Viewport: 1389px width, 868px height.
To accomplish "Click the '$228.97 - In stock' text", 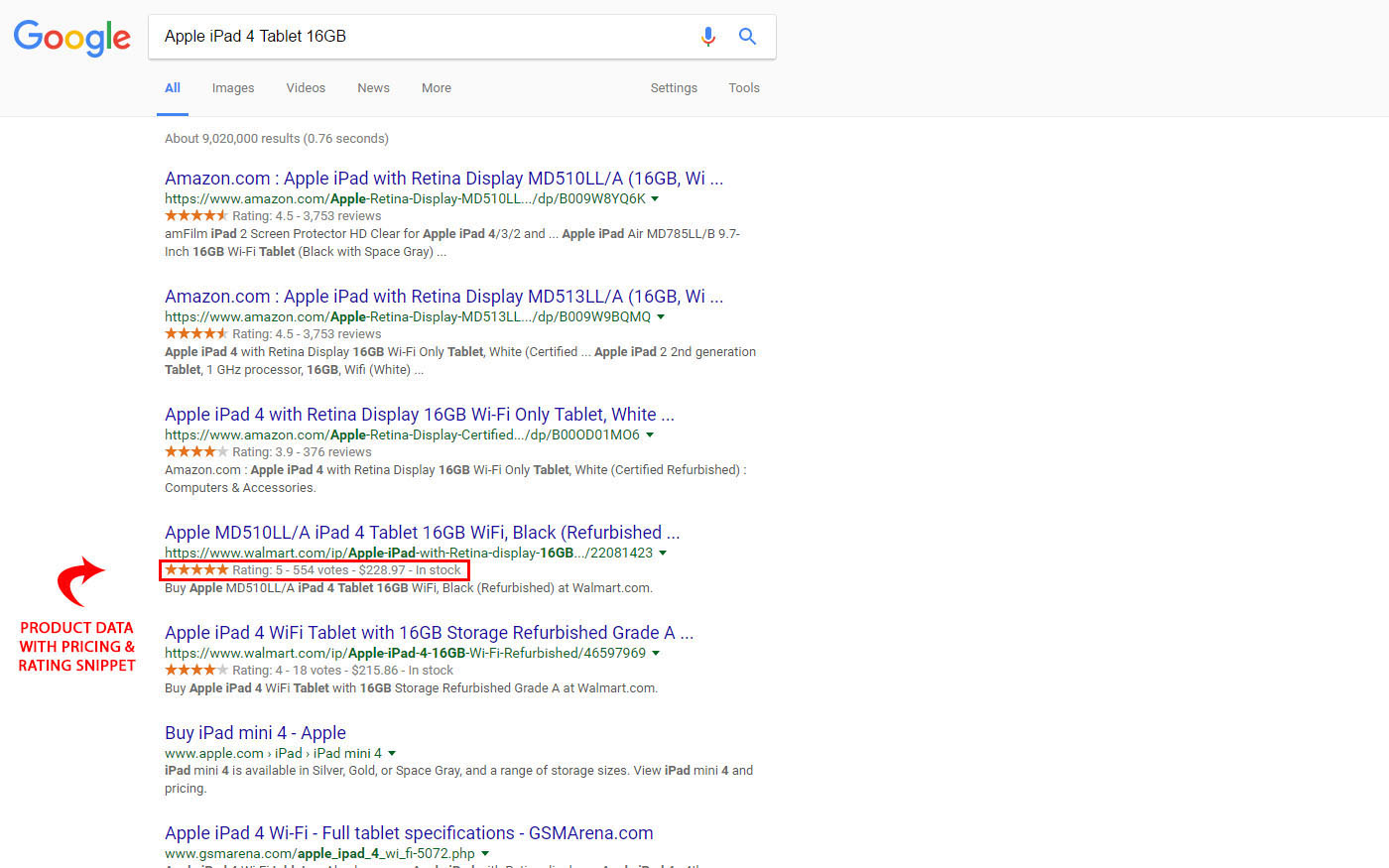I will (410, 570).
